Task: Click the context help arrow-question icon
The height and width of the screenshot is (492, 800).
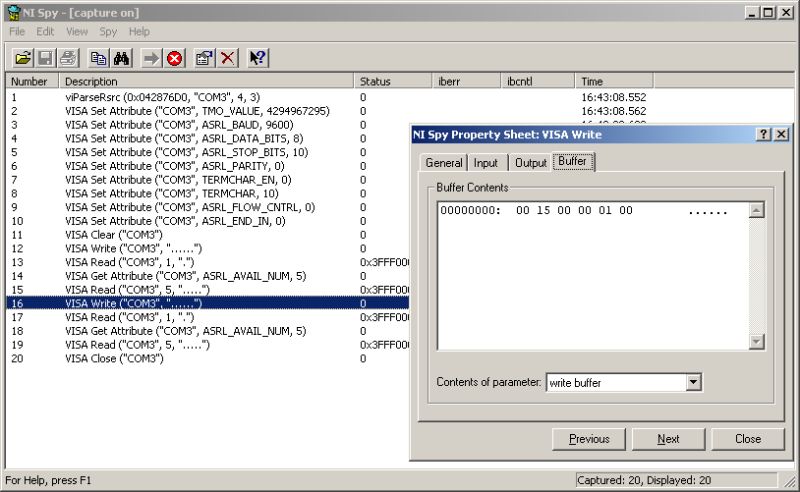Action: point(258,58)
